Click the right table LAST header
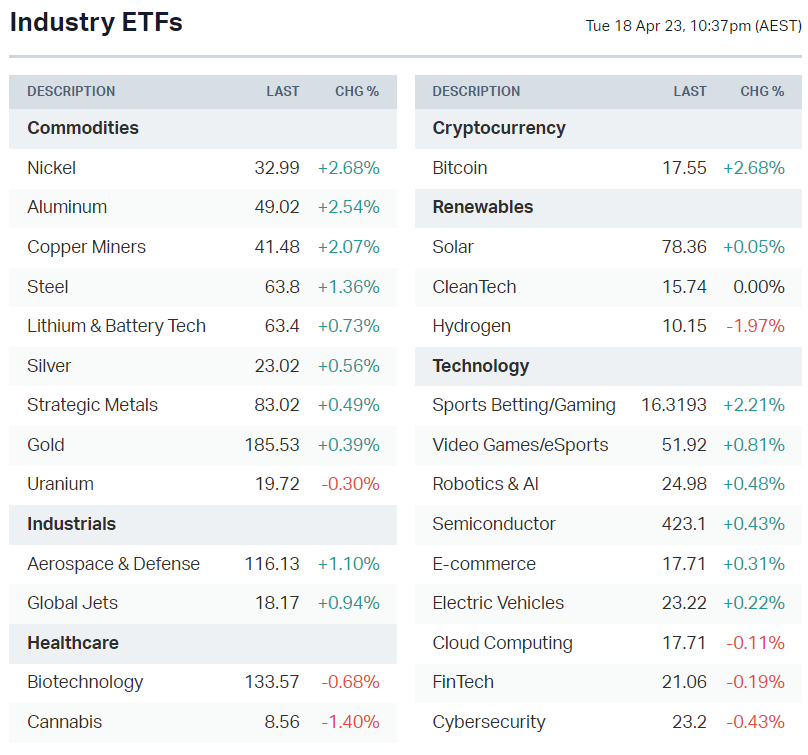 (690, 91)
